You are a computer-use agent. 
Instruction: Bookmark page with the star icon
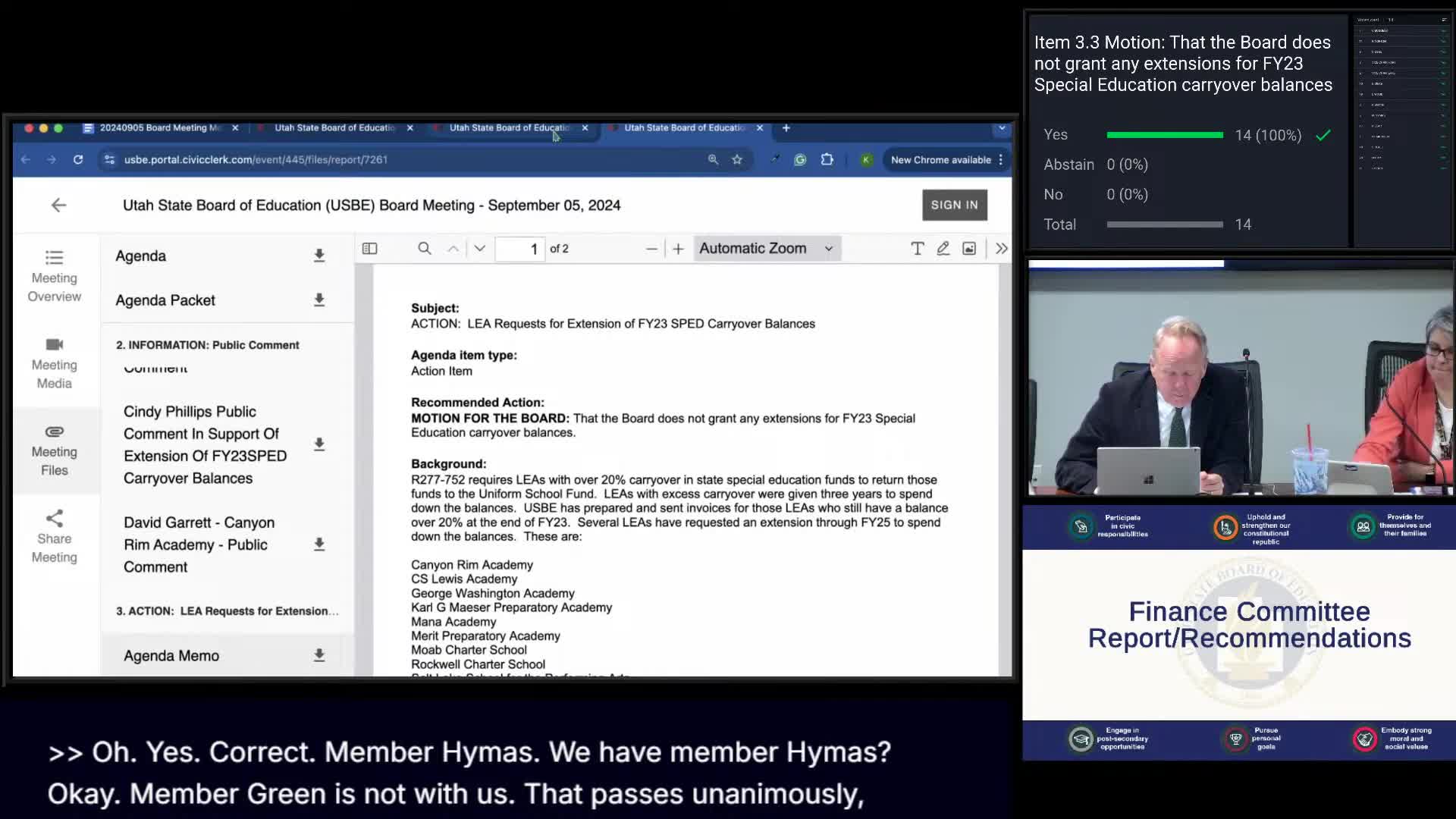(737, 160)
